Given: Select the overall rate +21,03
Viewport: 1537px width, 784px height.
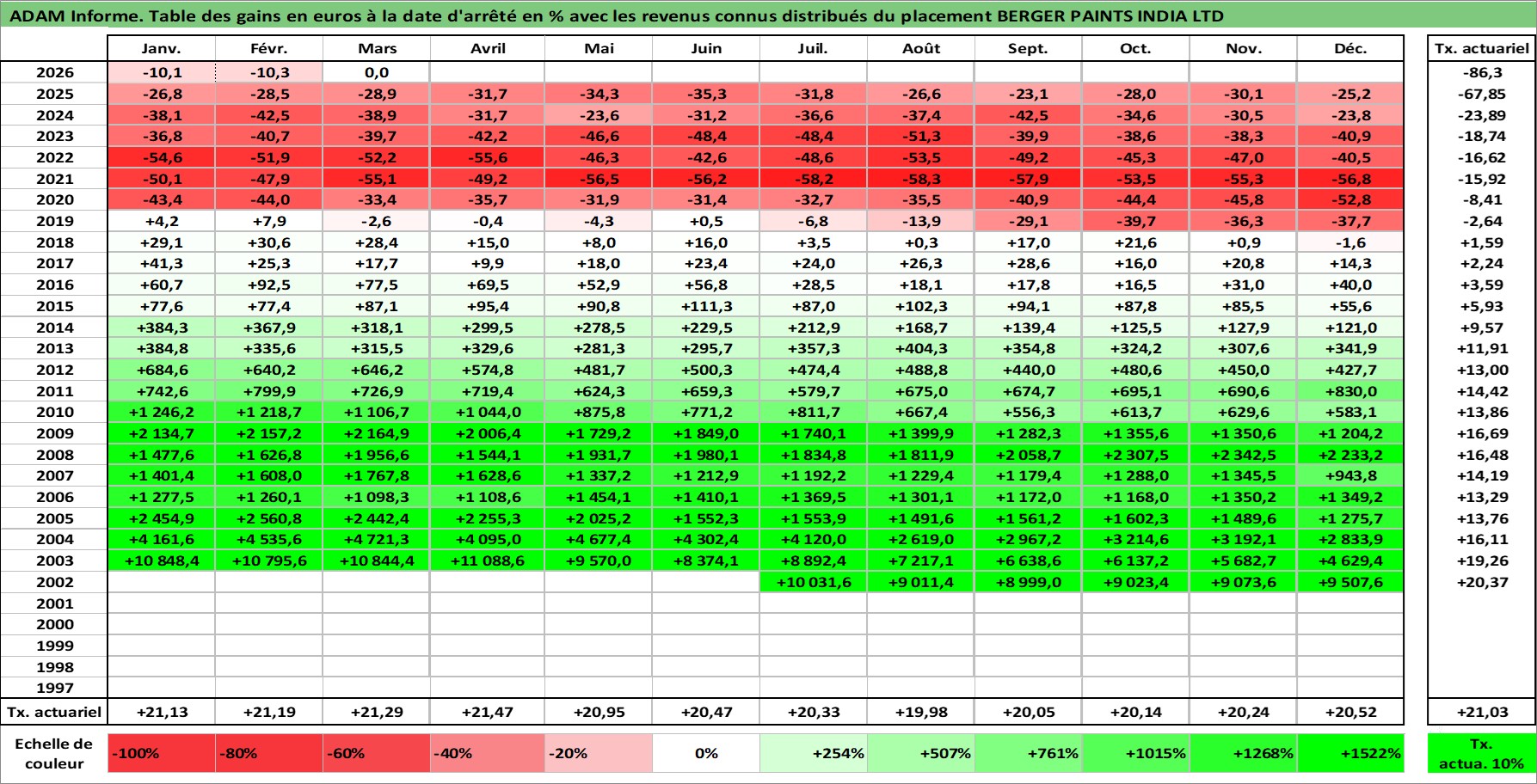Looking at the screenshot, I should click(x=1481, y=712).
